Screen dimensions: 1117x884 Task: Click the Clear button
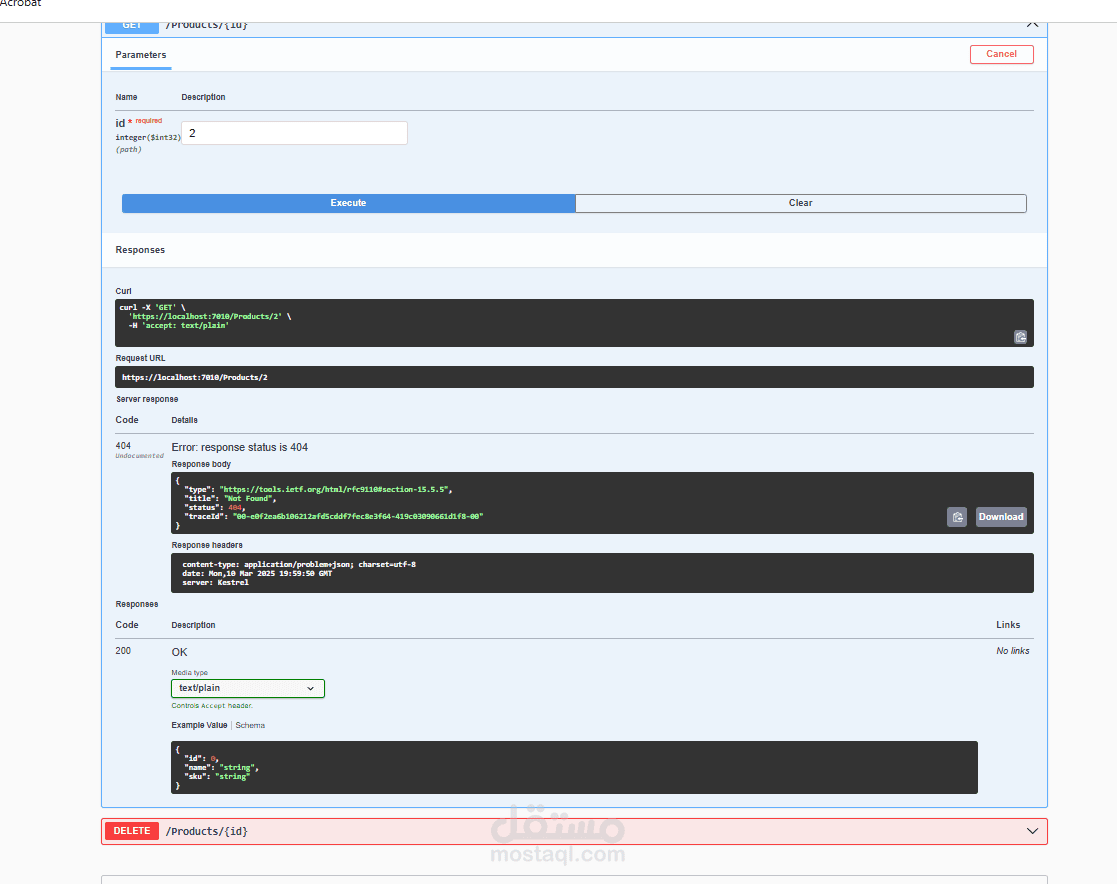[801, 203]
